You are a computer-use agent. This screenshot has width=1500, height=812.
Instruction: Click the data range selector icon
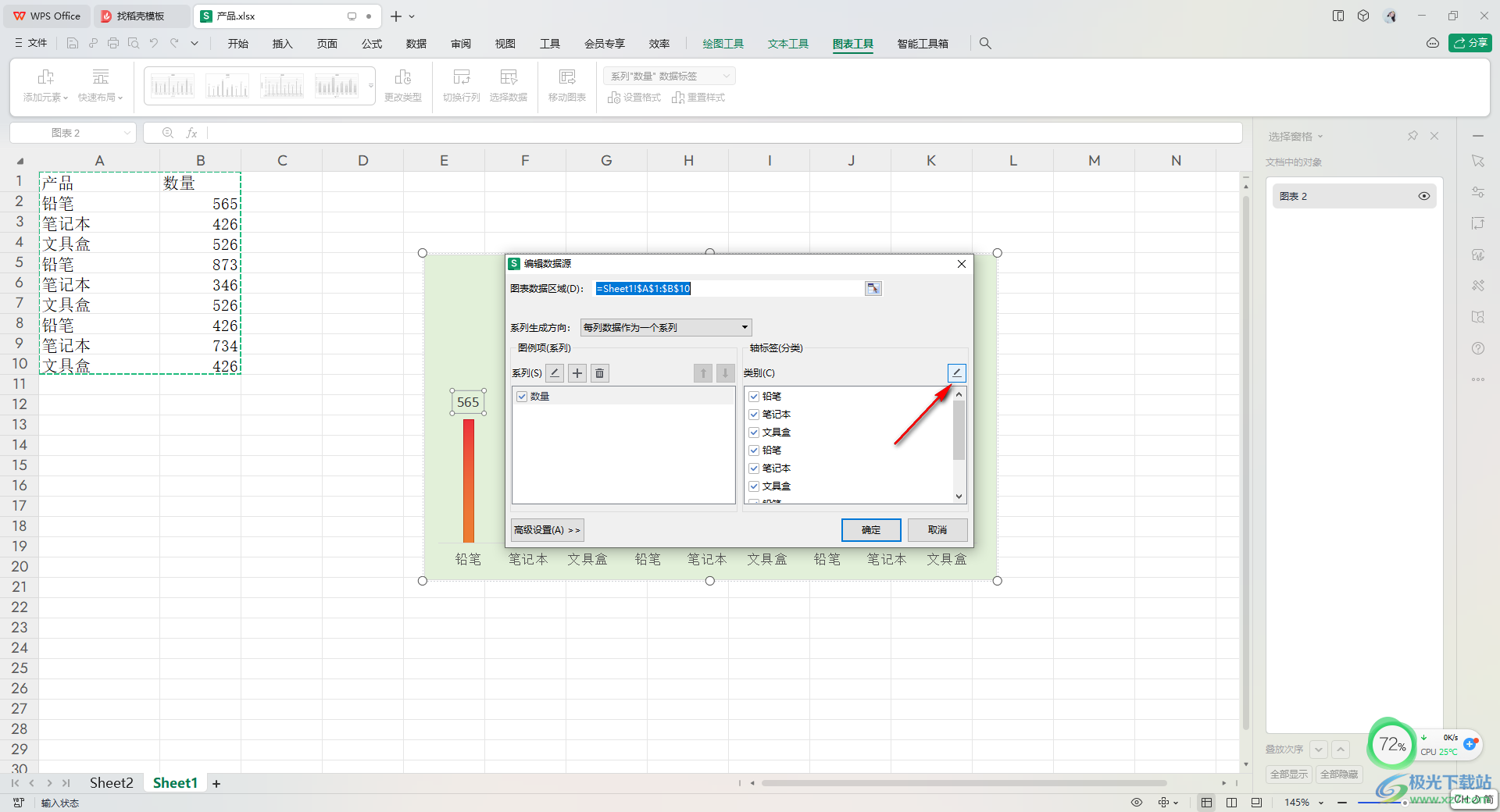pos(873,289)
